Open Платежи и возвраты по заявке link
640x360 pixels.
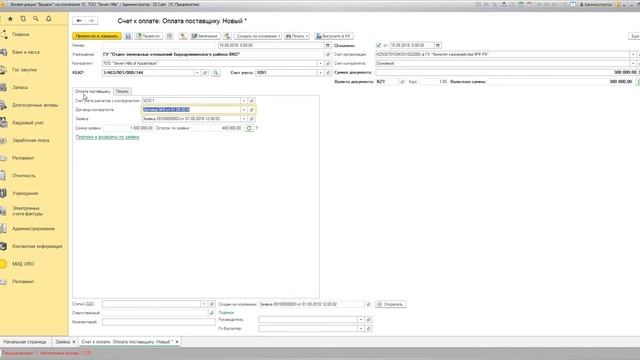click(x=107, y=137)
